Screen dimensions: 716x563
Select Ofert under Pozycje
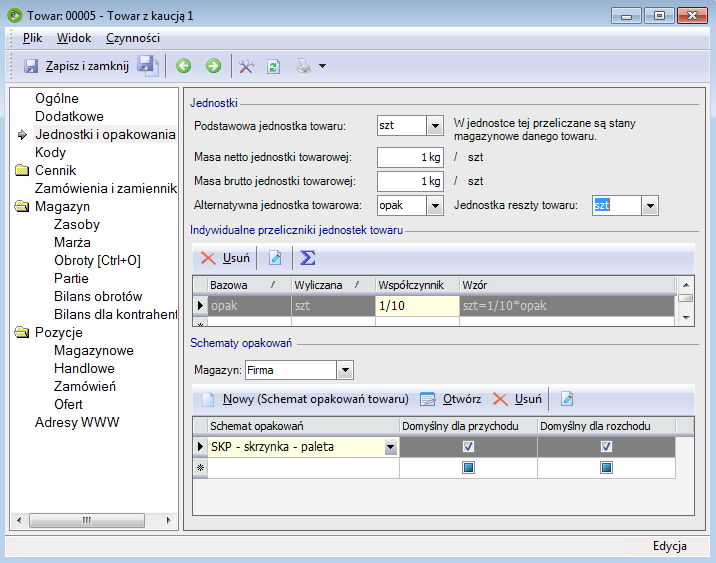pos(68,405)
